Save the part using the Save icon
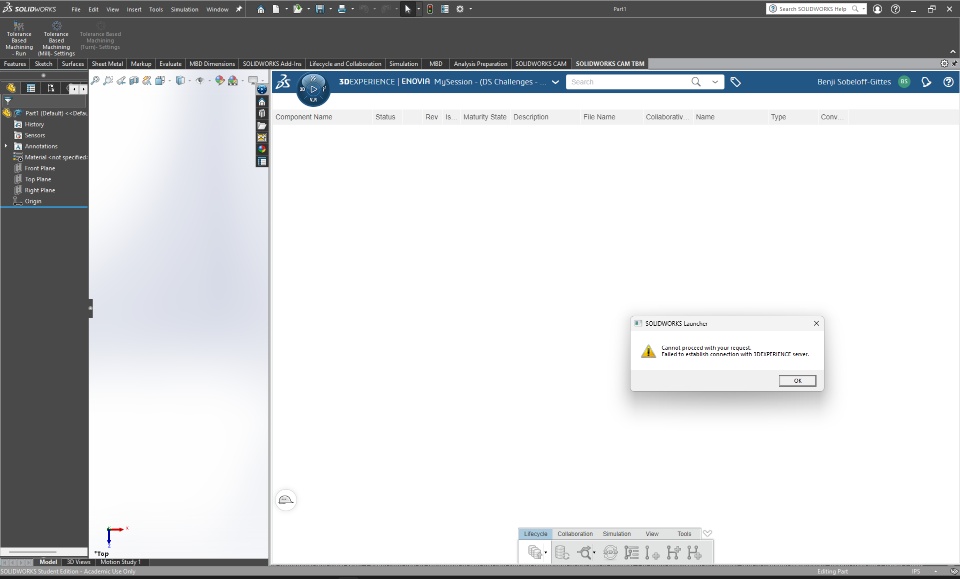Viewport: 960px width, 579px height. (x=320, y=9)
